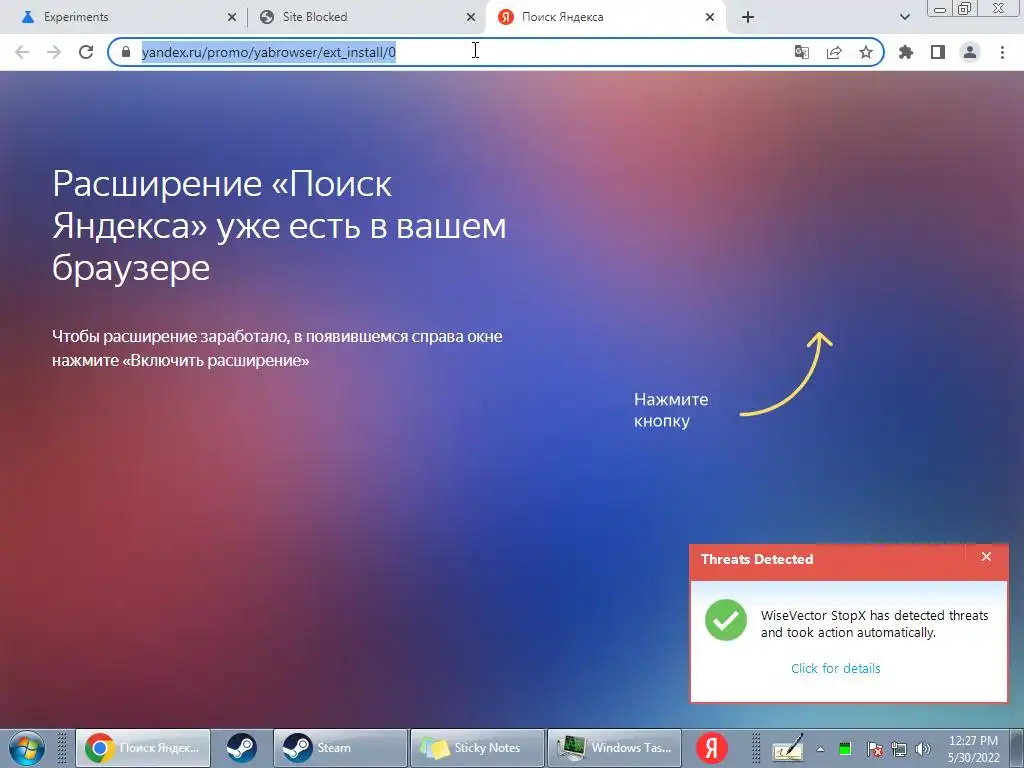Click the pen input panel icon
This screenshot has width=1024, height=768.
(x=788, y=748)
